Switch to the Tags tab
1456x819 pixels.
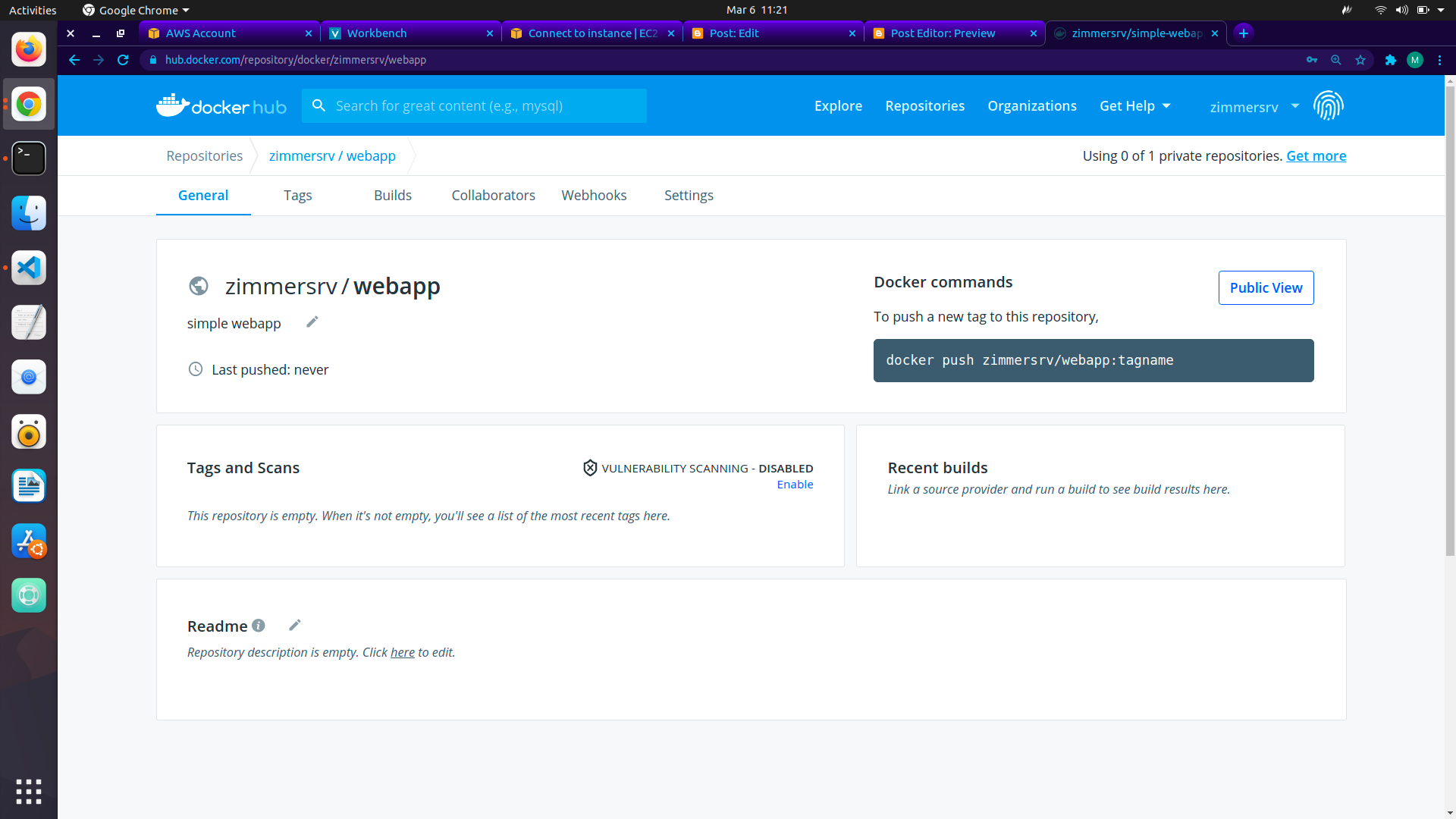[x=297, y=196]
